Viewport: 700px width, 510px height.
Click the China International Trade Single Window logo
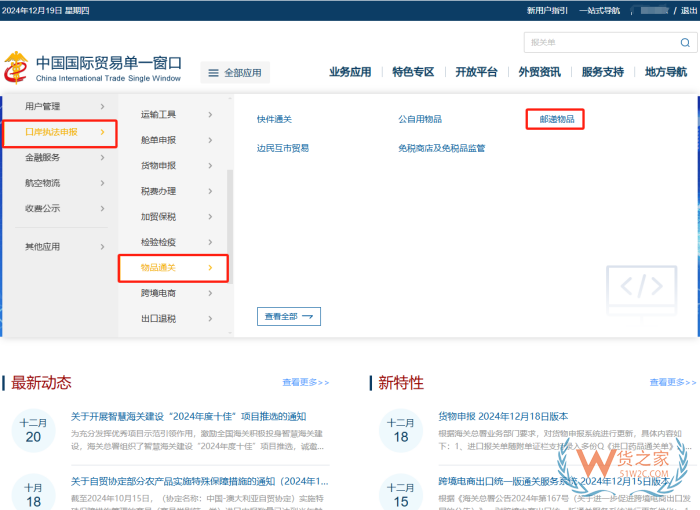[x=93, y=68]
